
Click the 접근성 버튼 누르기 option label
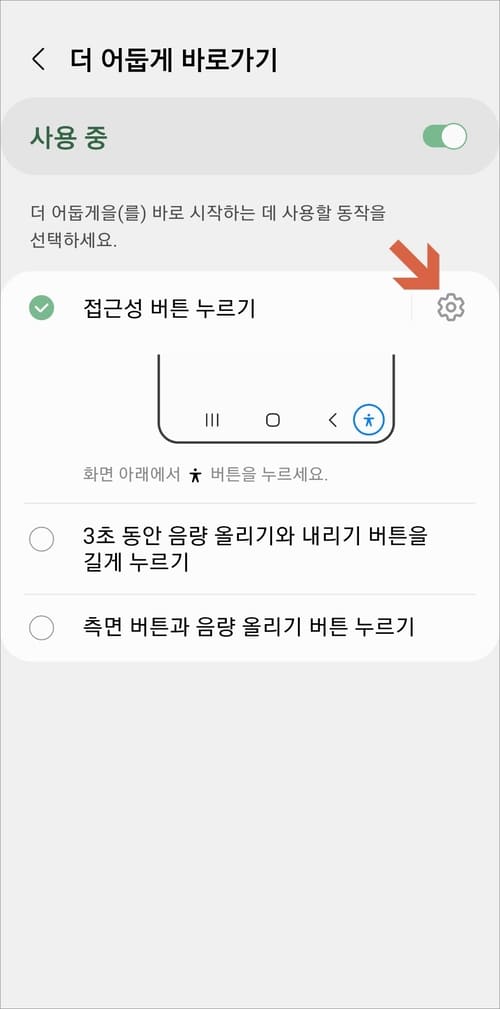169,308
